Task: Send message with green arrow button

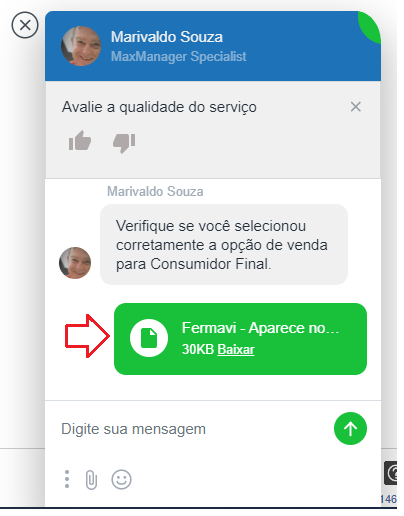Action: [x=350, y=428]
